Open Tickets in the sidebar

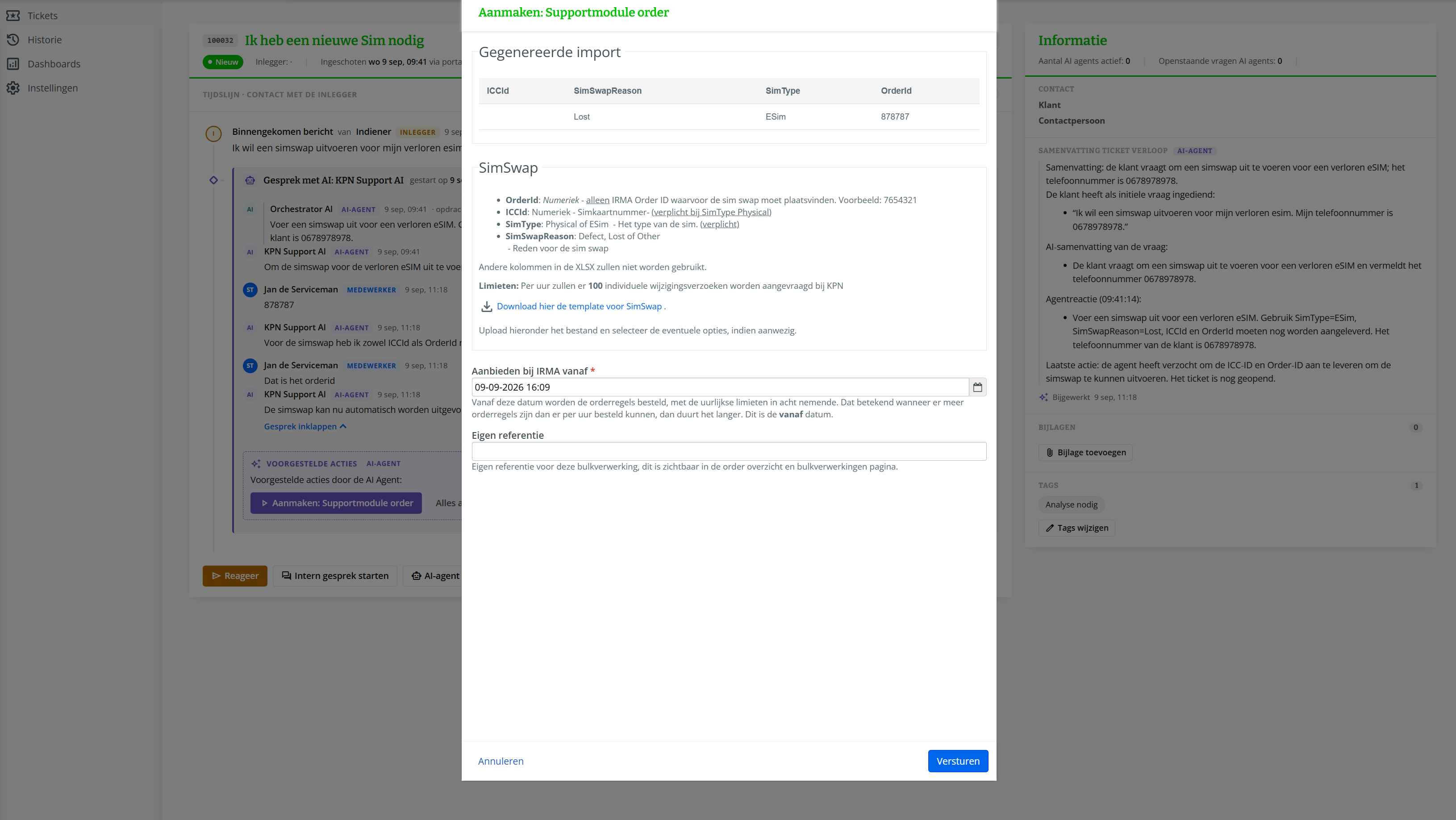(x=42, y=15)
